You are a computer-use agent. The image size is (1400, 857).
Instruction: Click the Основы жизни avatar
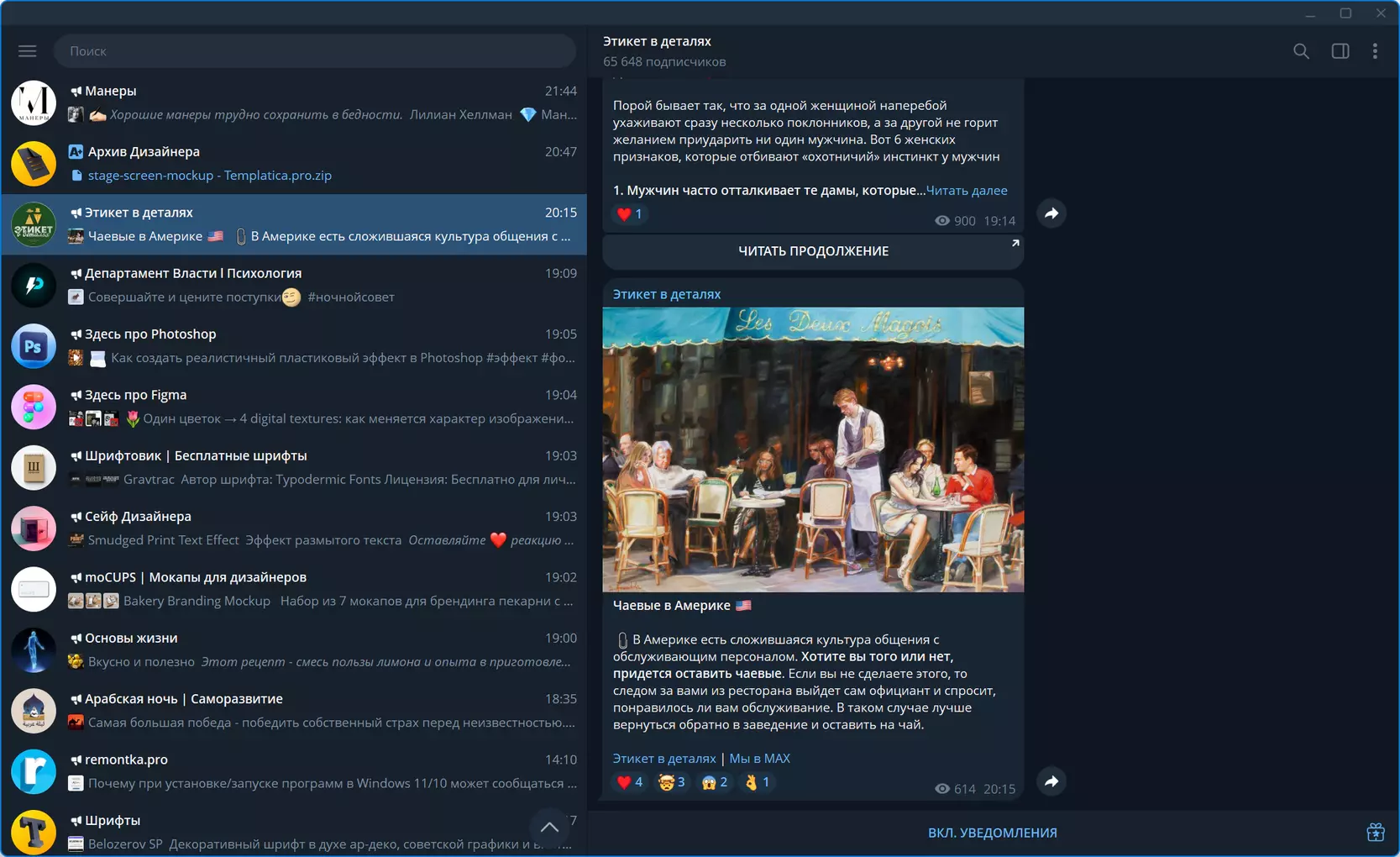click(x=34, y=649)
